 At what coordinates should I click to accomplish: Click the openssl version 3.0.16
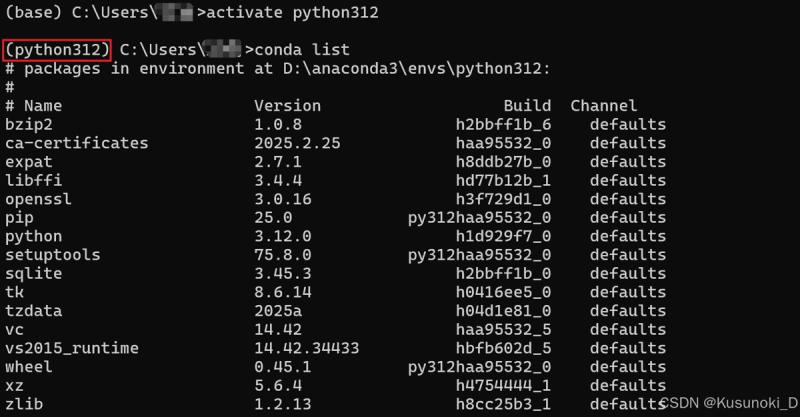tap(283, 199)
